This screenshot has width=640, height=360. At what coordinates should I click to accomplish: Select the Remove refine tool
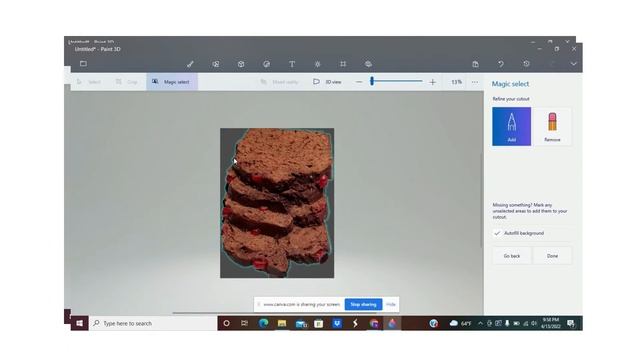[x=552, y=127]
